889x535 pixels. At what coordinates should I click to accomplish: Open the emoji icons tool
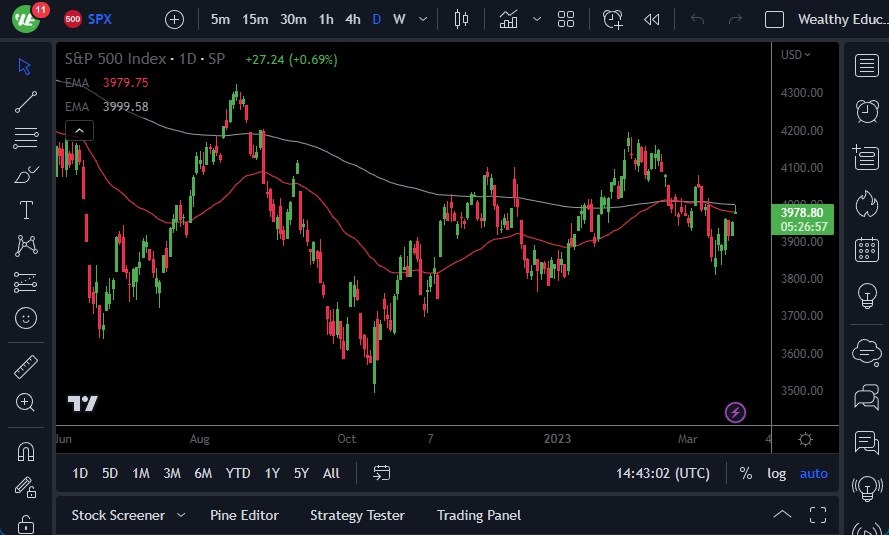pos(26,318)
